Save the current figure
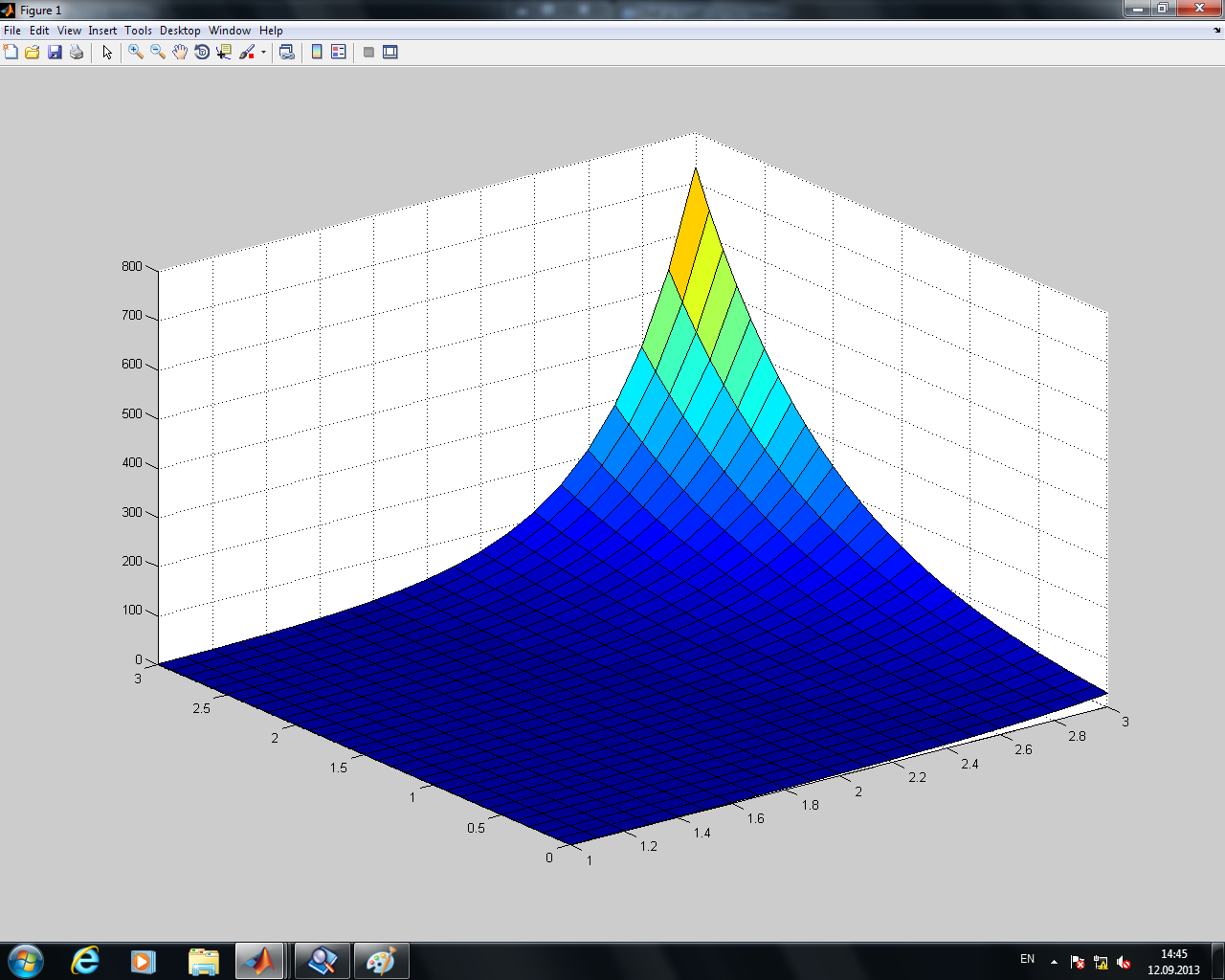Screen dimensions: 1225x980 tap(55, 52)
